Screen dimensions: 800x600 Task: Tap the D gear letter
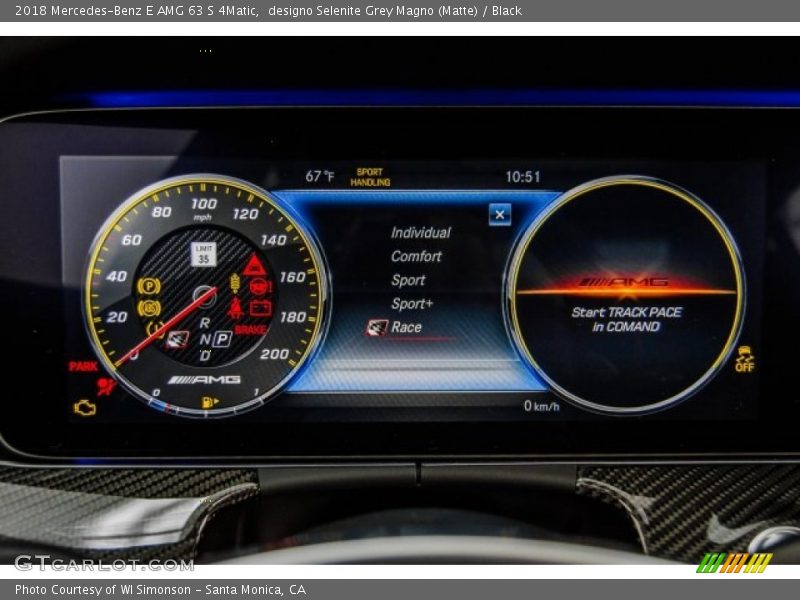tap(205, 356)
